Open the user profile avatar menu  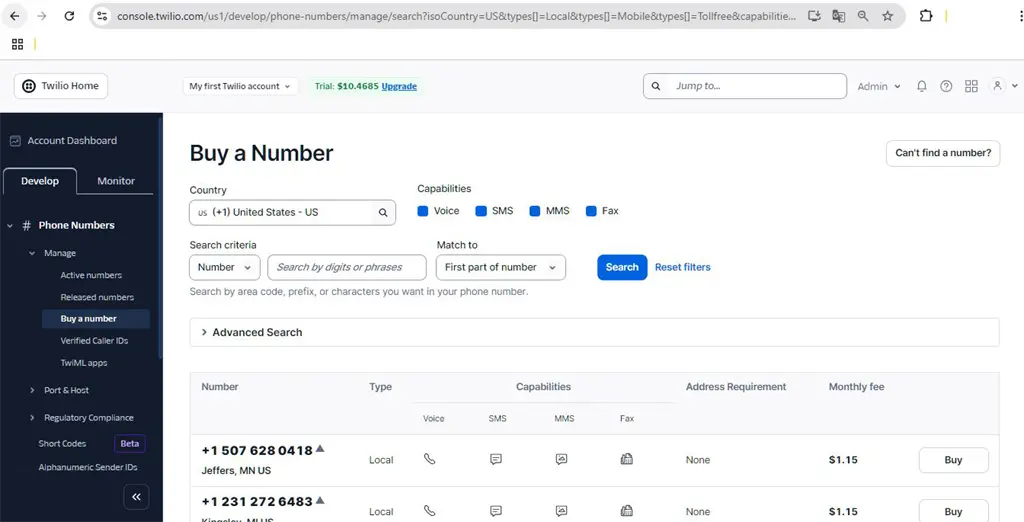pos(997,86)
